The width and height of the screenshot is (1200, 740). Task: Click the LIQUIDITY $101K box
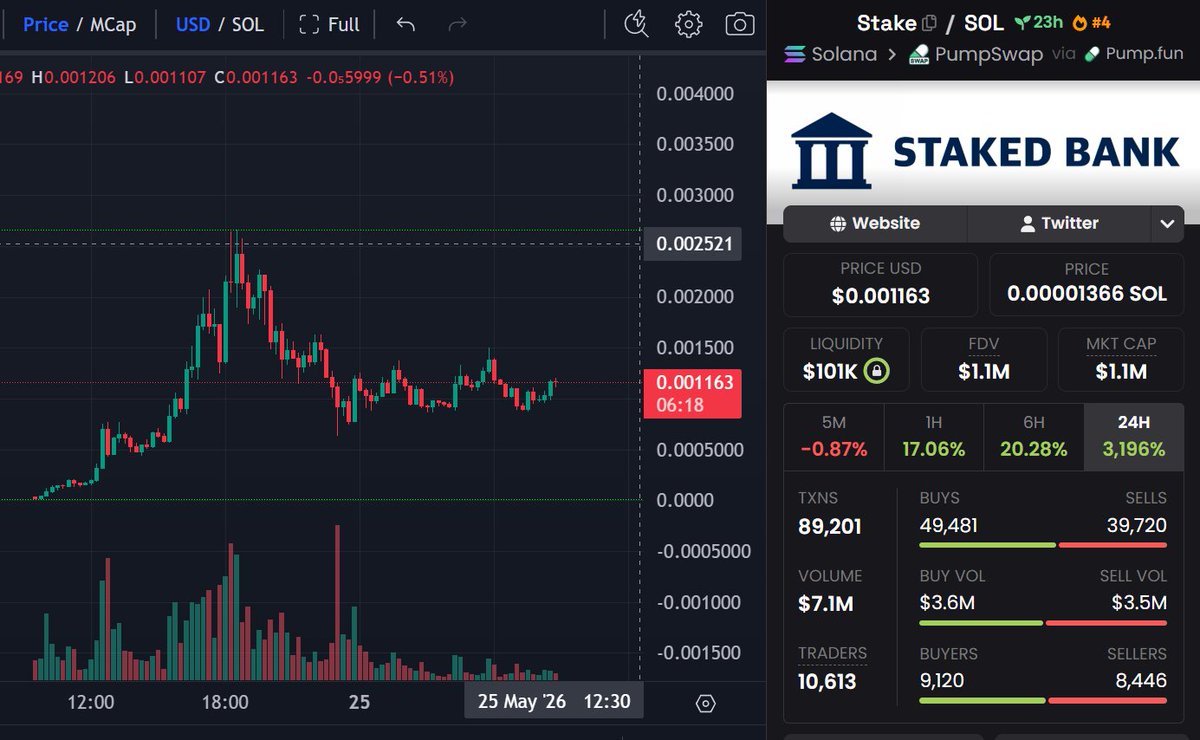tap(846, 359)
